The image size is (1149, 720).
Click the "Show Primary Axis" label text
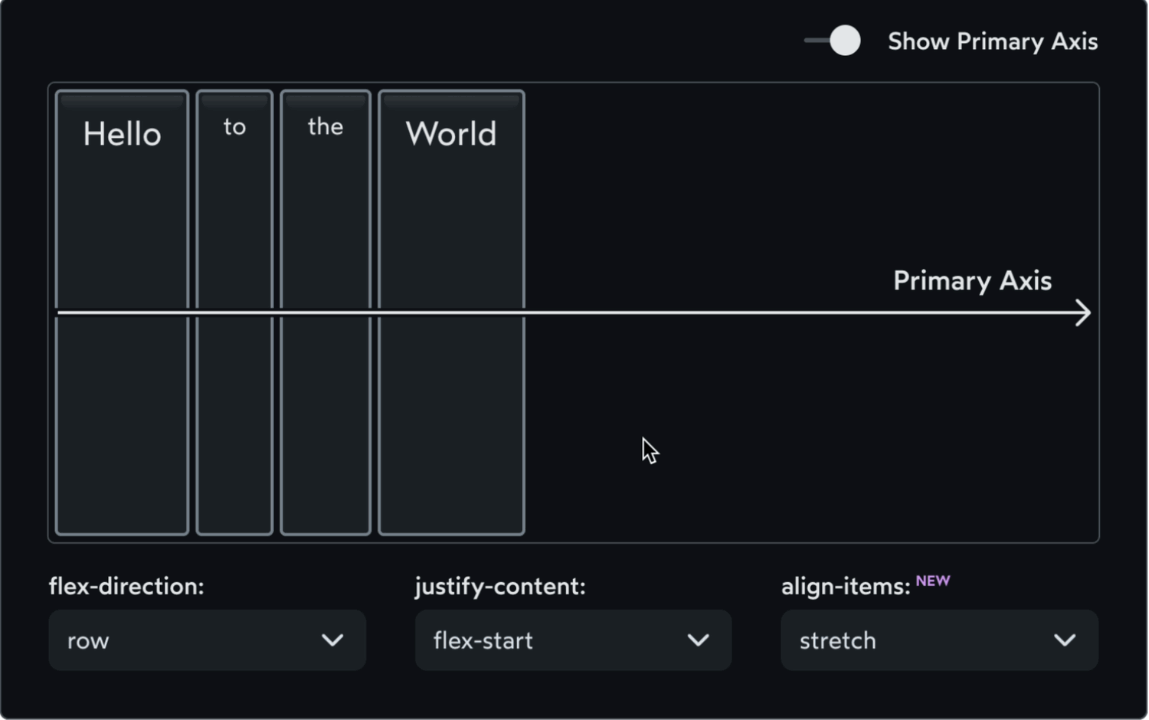pyautogui.click(x=992, y=42)
